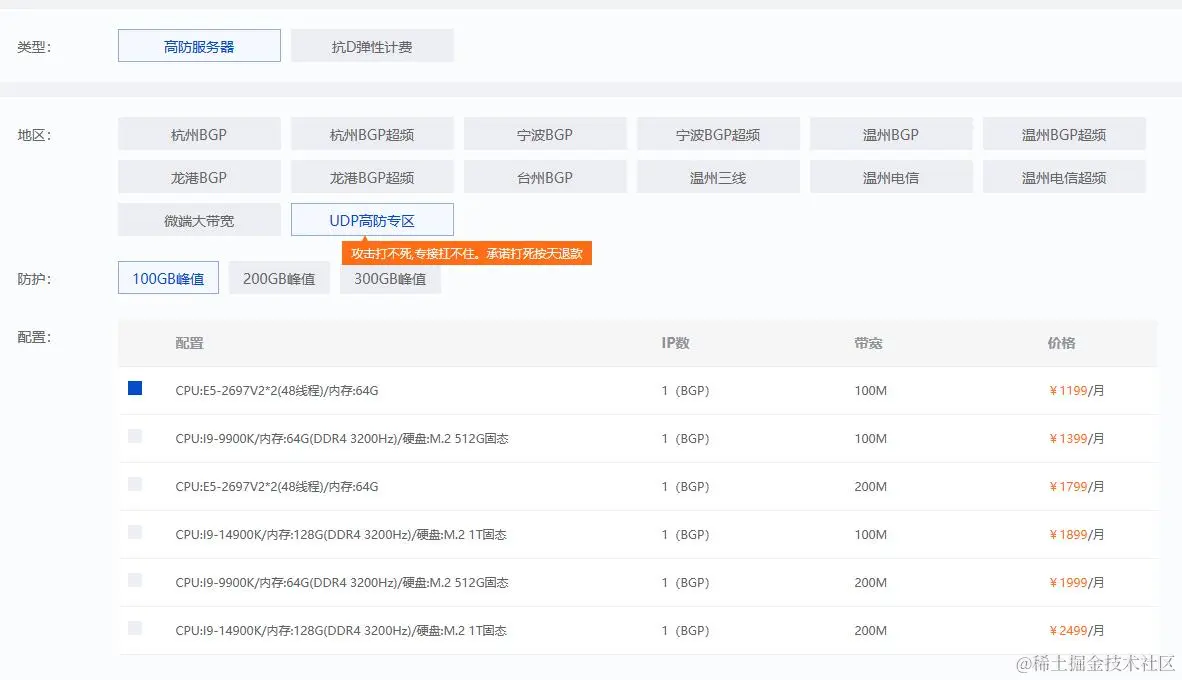Click CPU:I9-14900K text in the ¥1899 row
Screen dimensions: 1182x680
pyautogui.click(x=341, y=535)
